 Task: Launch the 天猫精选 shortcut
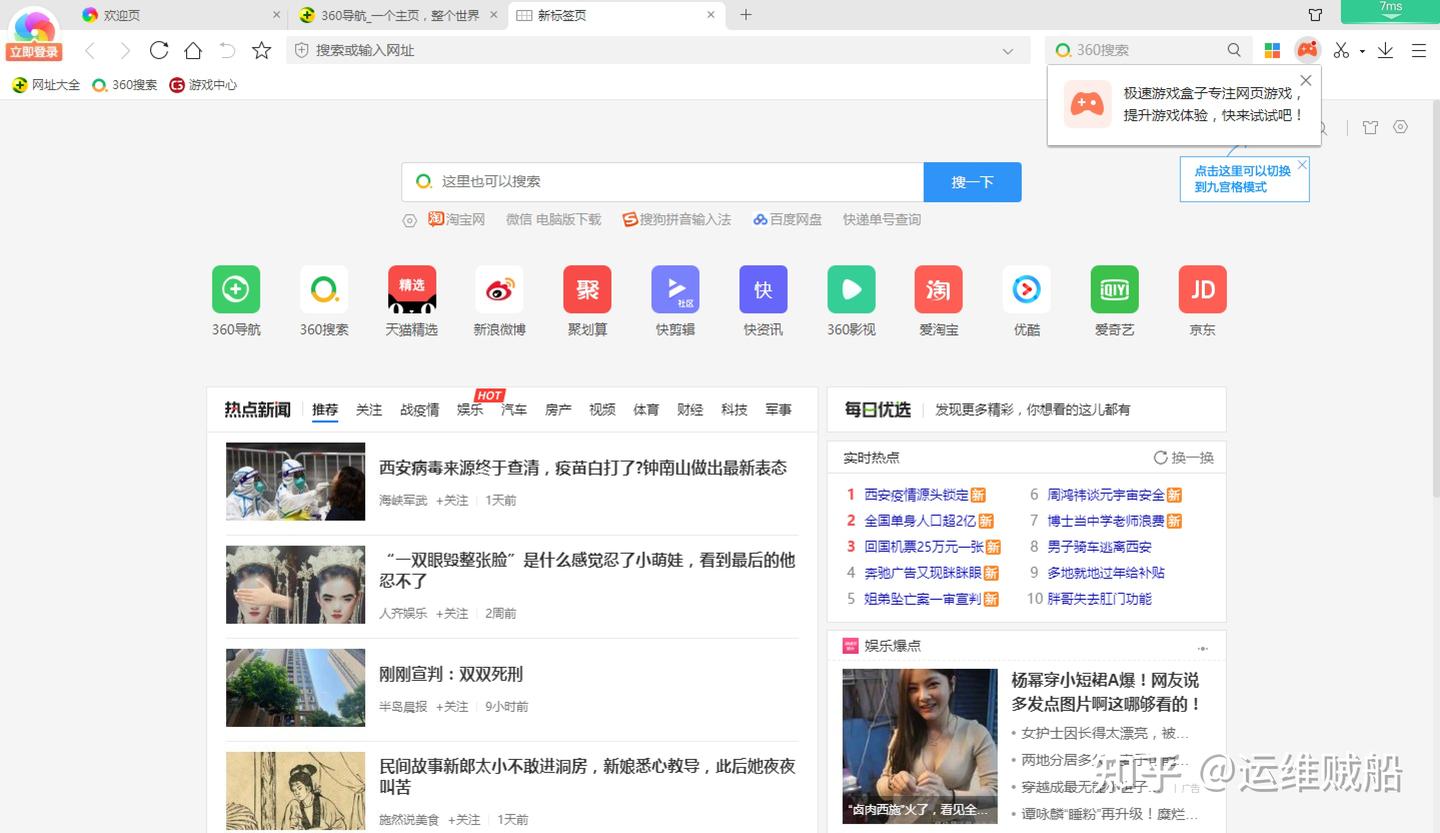(412, 290)
